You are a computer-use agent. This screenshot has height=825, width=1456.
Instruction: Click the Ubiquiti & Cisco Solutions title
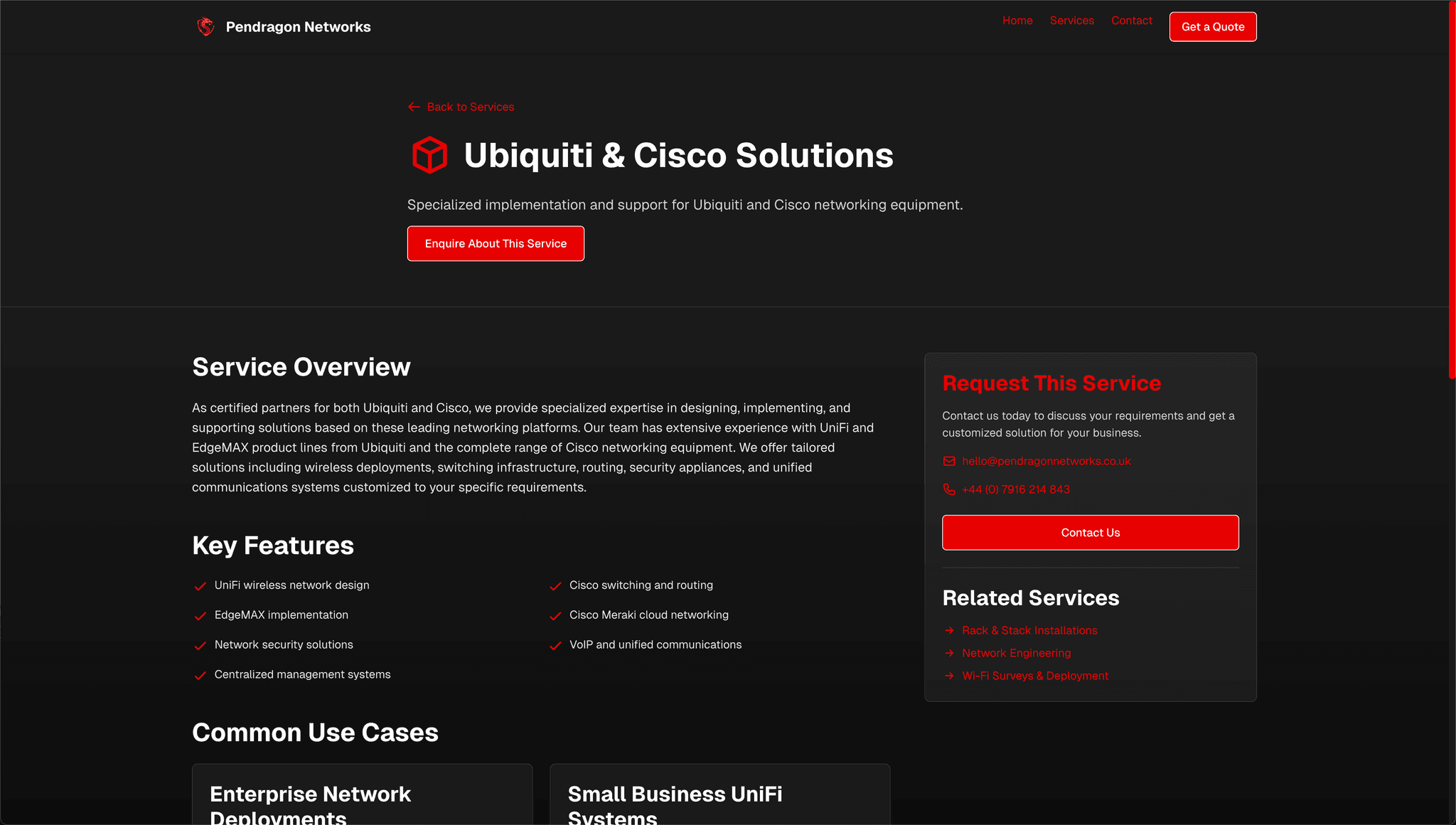tap(678, 155)
